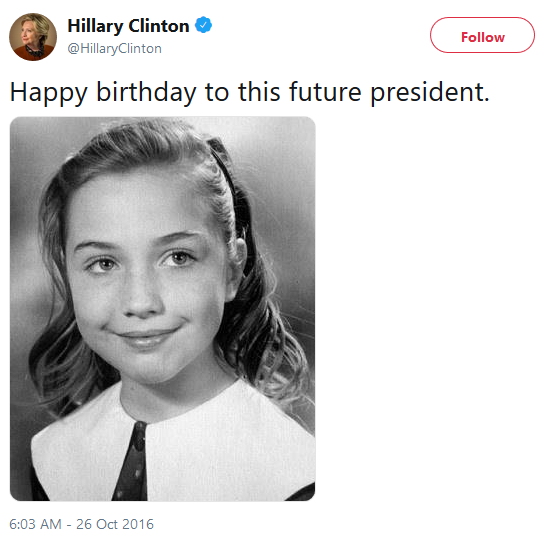Click the Hillary Clinton display name
544x537 pixels.
tap(128, 26)
